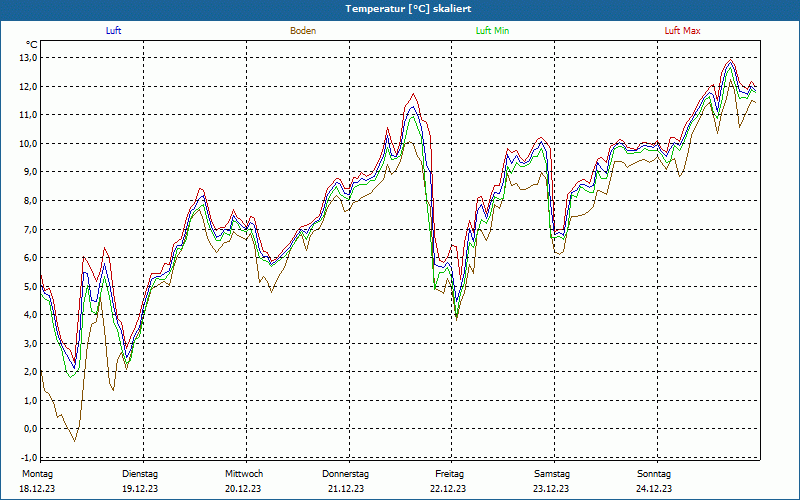Click the 'Donnerstag' day label

[345, 474]
